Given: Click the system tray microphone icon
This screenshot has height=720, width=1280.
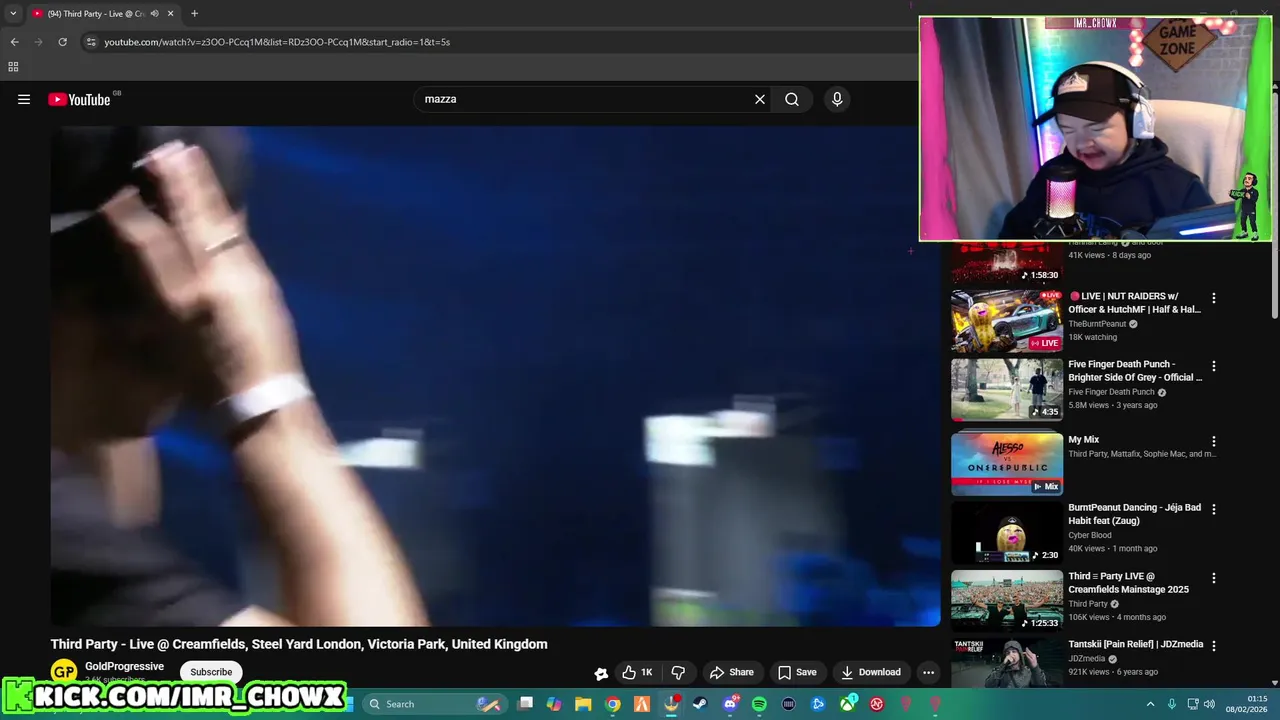Looking at the screenshot, I should (1172, 704).
